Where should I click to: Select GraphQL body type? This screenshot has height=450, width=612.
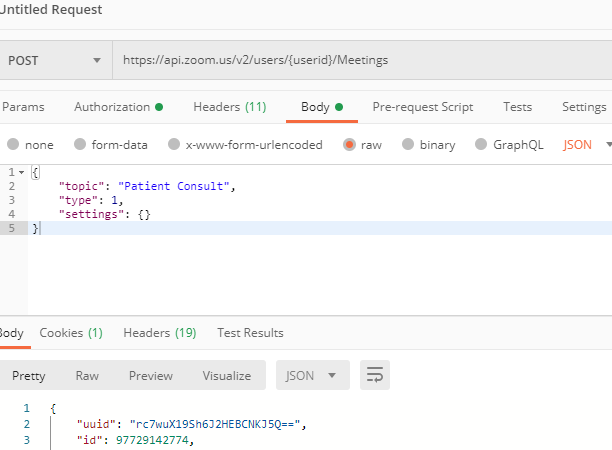pos(482,145)
